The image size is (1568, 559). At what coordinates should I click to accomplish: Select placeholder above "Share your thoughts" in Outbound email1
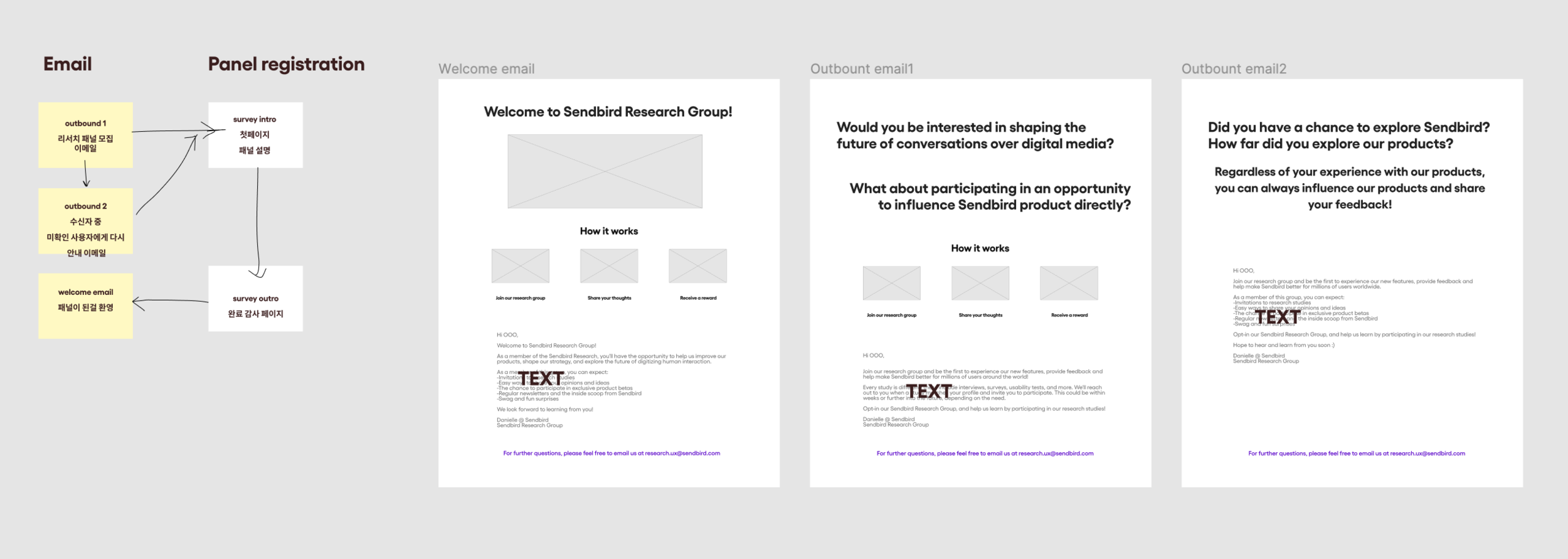(x=980, y=283)
